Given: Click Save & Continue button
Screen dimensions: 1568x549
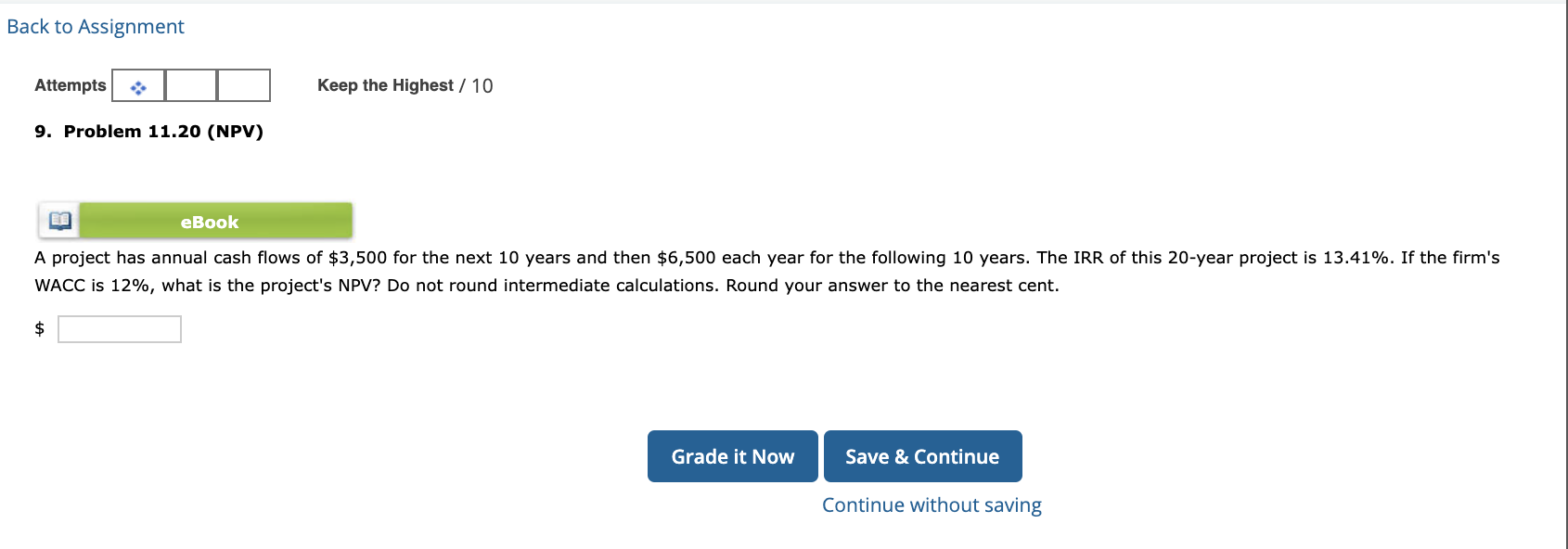Looking at the screenshot, I should pyautogui.click(x=923, y=456).
